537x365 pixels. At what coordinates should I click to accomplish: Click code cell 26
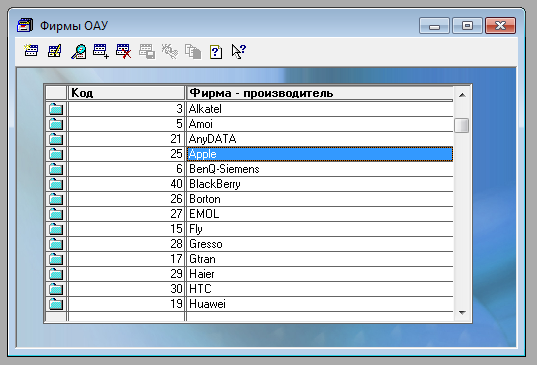point(126,199)
